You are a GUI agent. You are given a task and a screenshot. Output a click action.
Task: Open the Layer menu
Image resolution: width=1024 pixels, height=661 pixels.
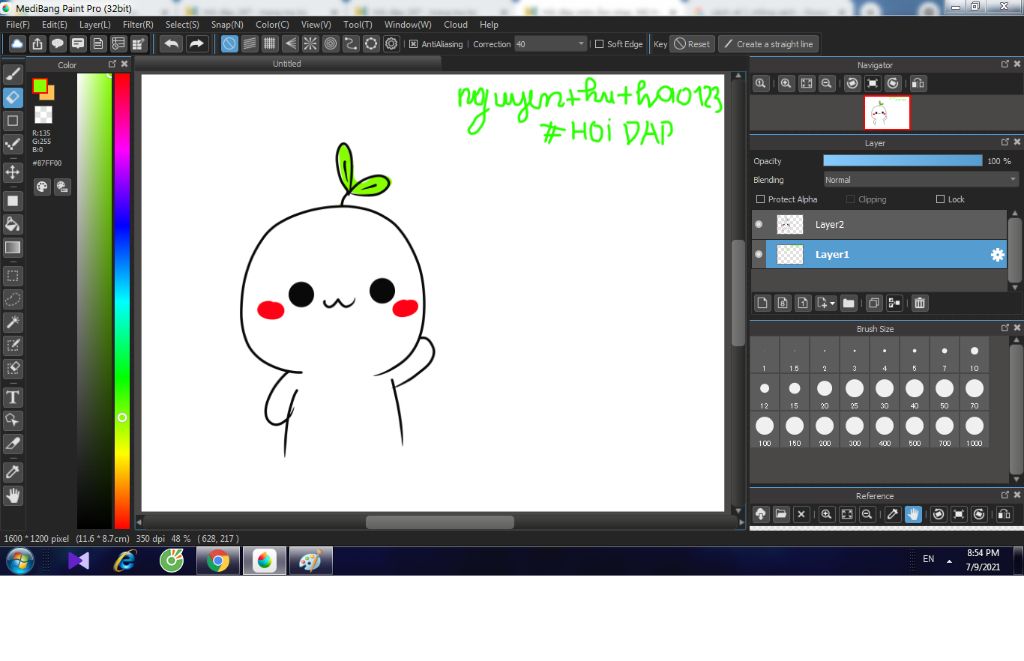pos(95,24)
